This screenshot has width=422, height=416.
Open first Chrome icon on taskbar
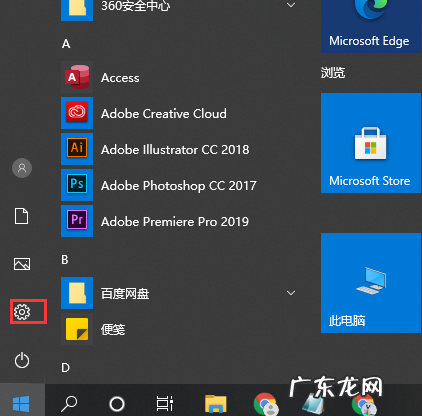[266, 404]
